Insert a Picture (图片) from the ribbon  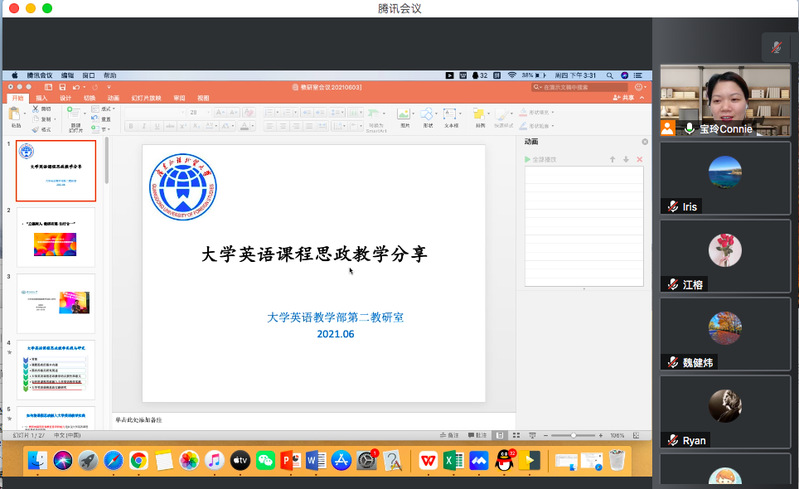click(x=404, y=114)
